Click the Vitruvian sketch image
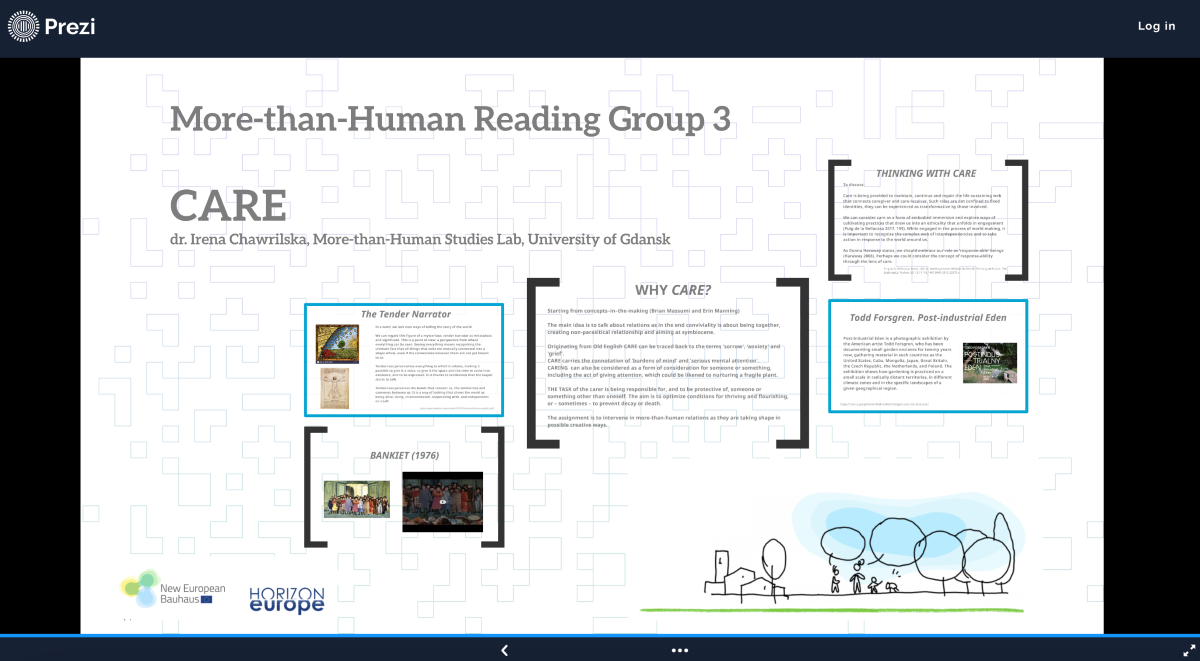This screenshot has width=1200, height=661. tap(336, 388)
